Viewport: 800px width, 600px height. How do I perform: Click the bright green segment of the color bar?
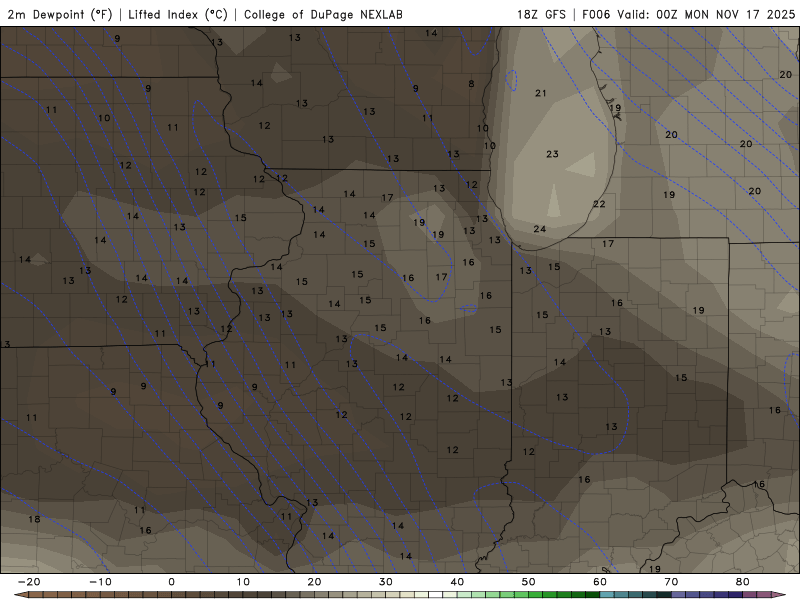point(536,595)
